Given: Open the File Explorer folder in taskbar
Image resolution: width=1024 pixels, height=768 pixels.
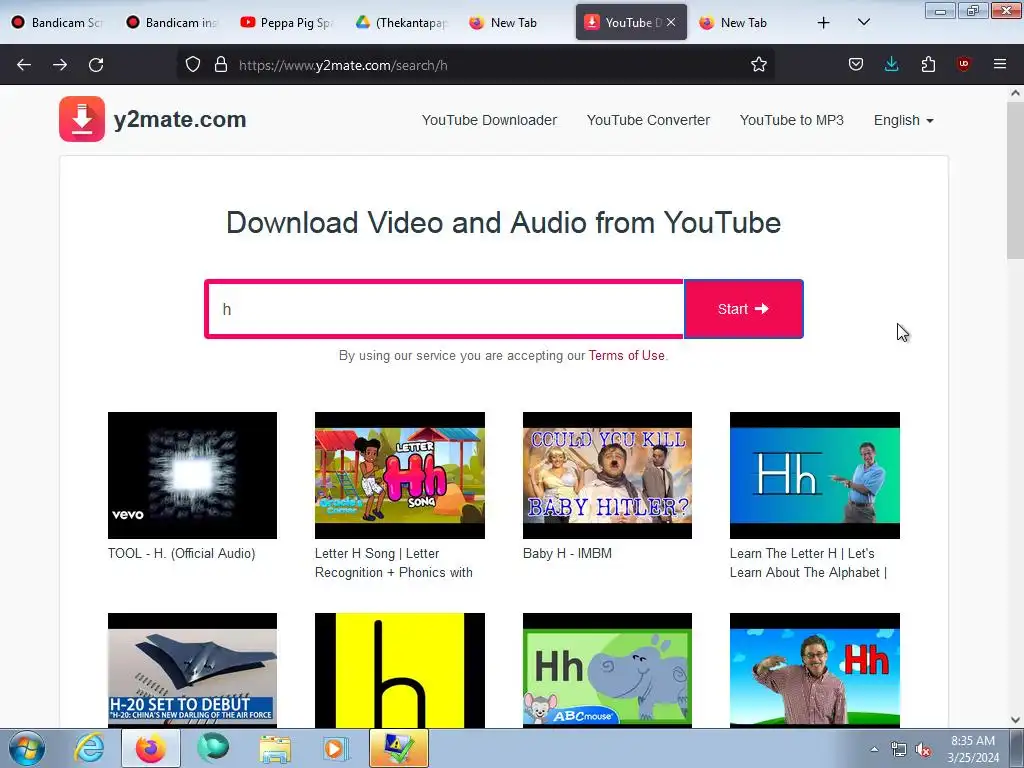Looking at the screenshot, I should coord(275,748).
